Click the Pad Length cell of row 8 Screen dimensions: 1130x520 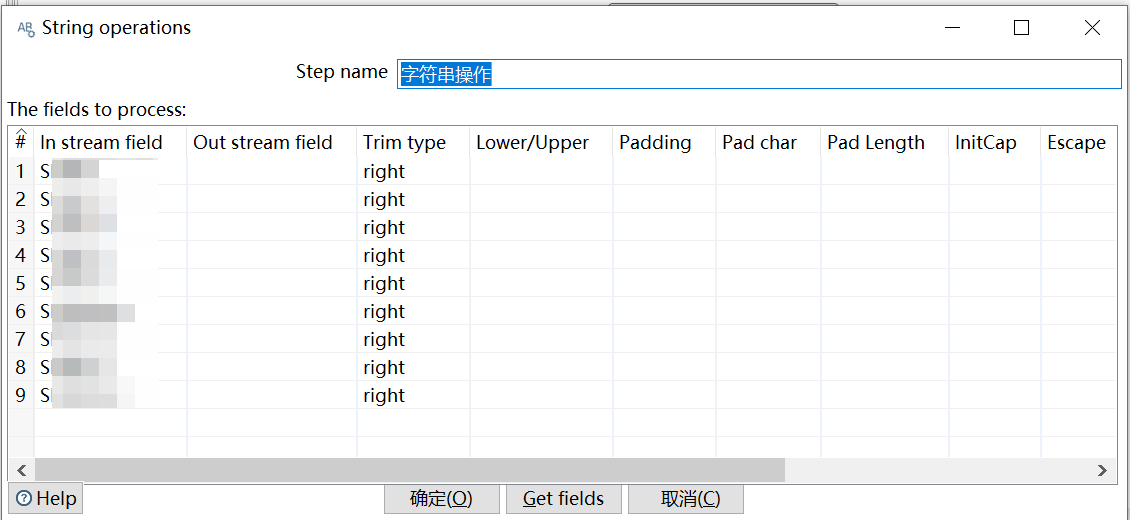885,368
